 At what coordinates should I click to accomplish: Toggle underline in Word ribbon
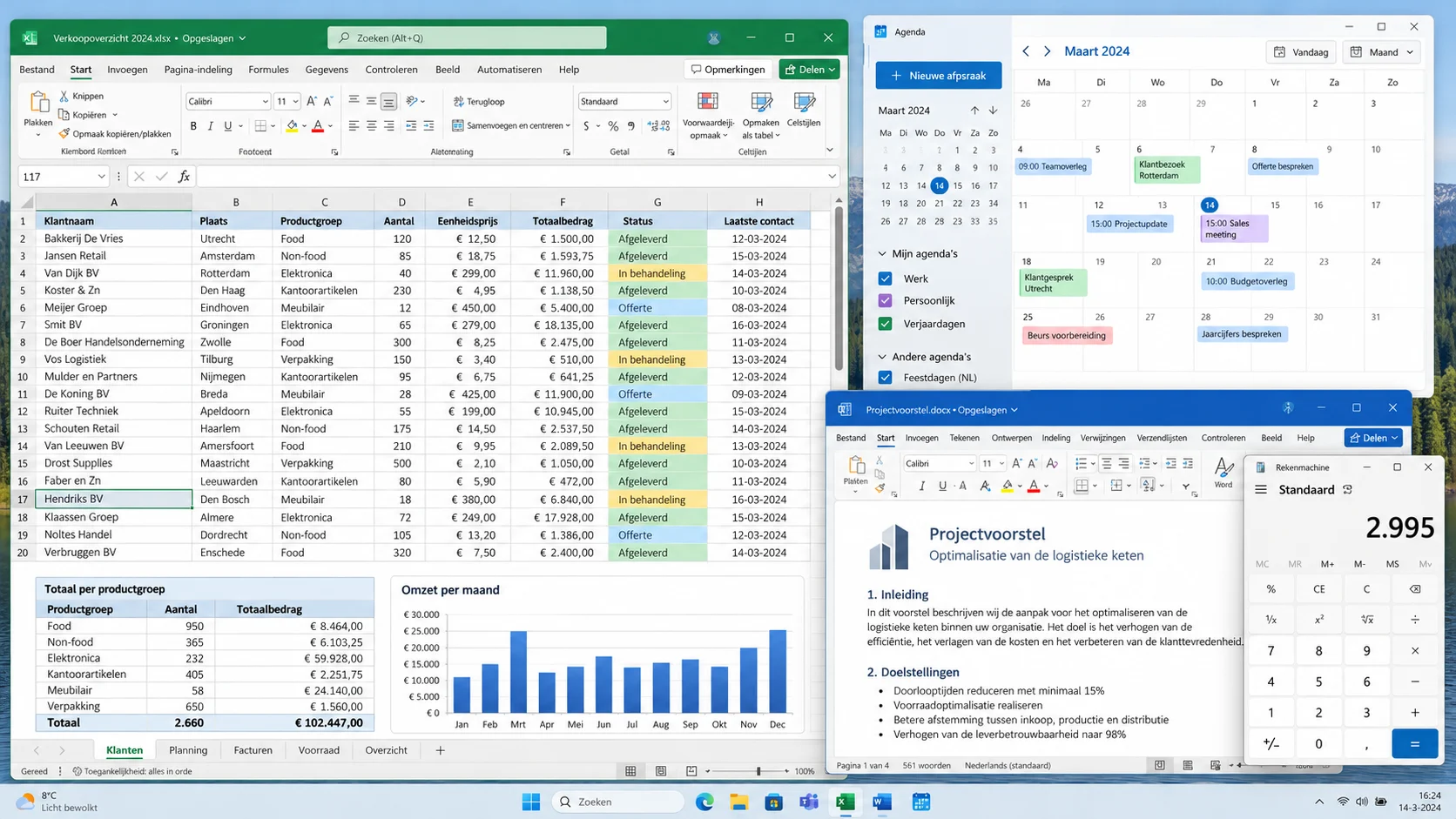tap(942, 486)
